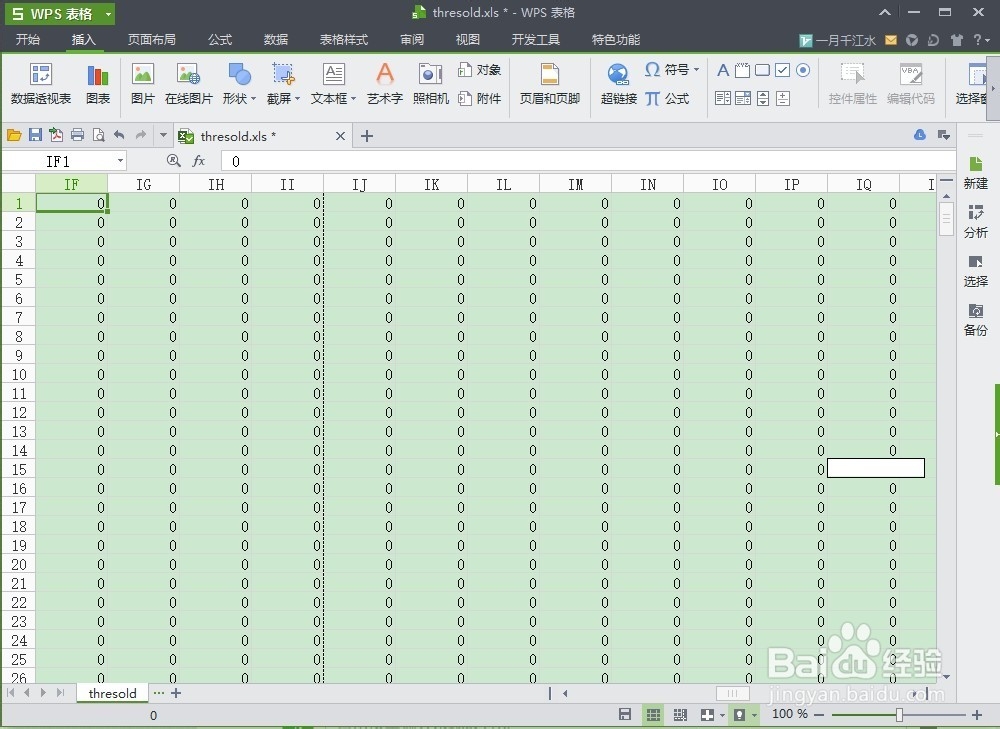Click the print icon

[x=77, y=135]
